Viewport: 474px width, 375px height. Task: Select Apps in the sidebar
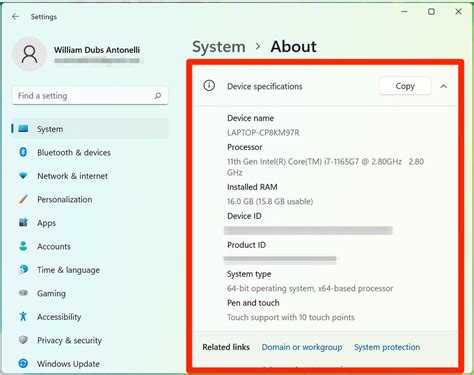90,223
